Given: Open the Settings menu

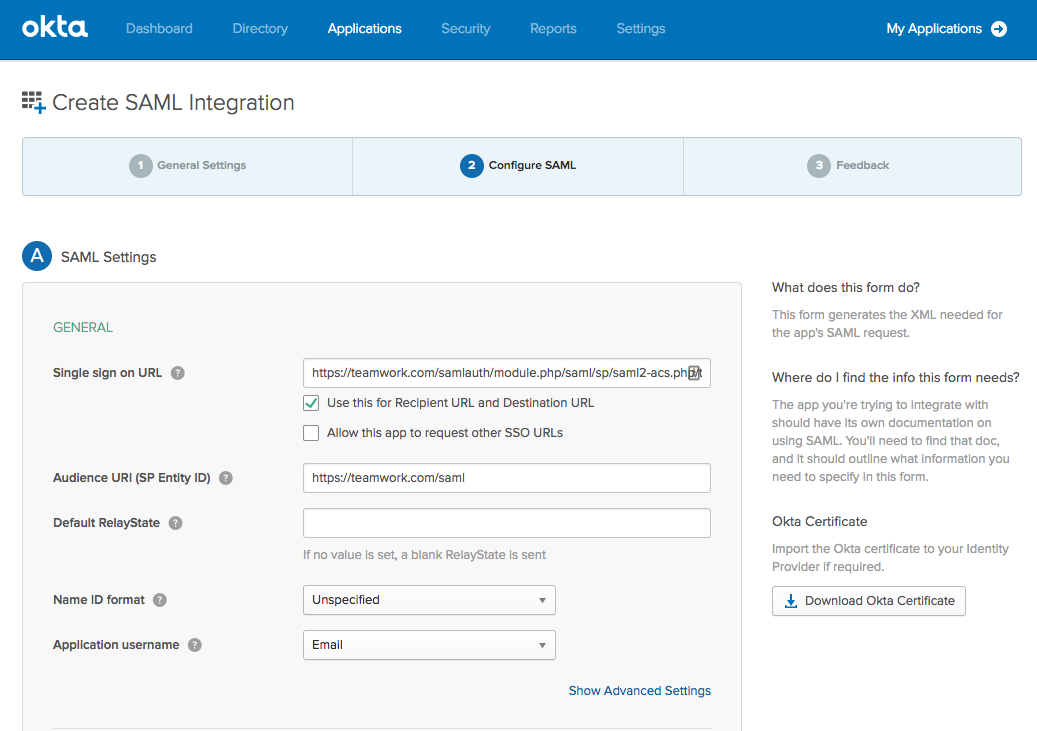Looking at the screenshot, I should coord(641,28).
